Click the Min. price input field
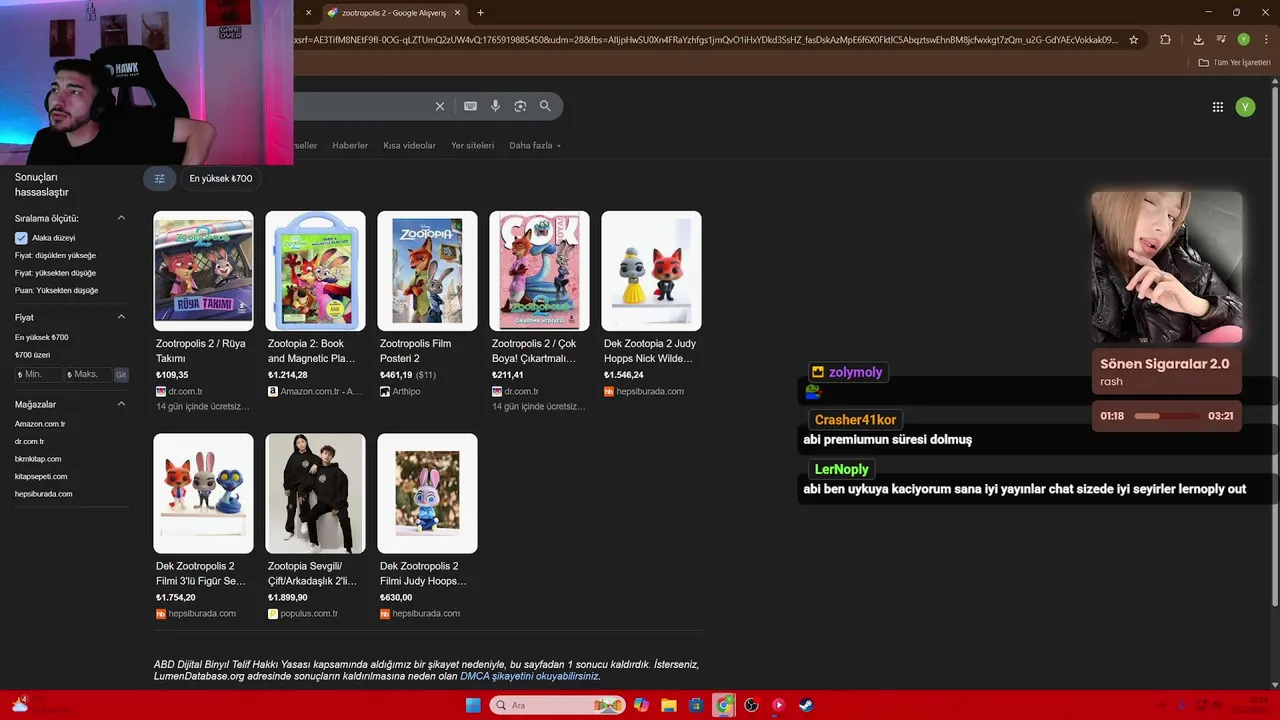The width and height of the screenshot is (1280, 720). 39,374
